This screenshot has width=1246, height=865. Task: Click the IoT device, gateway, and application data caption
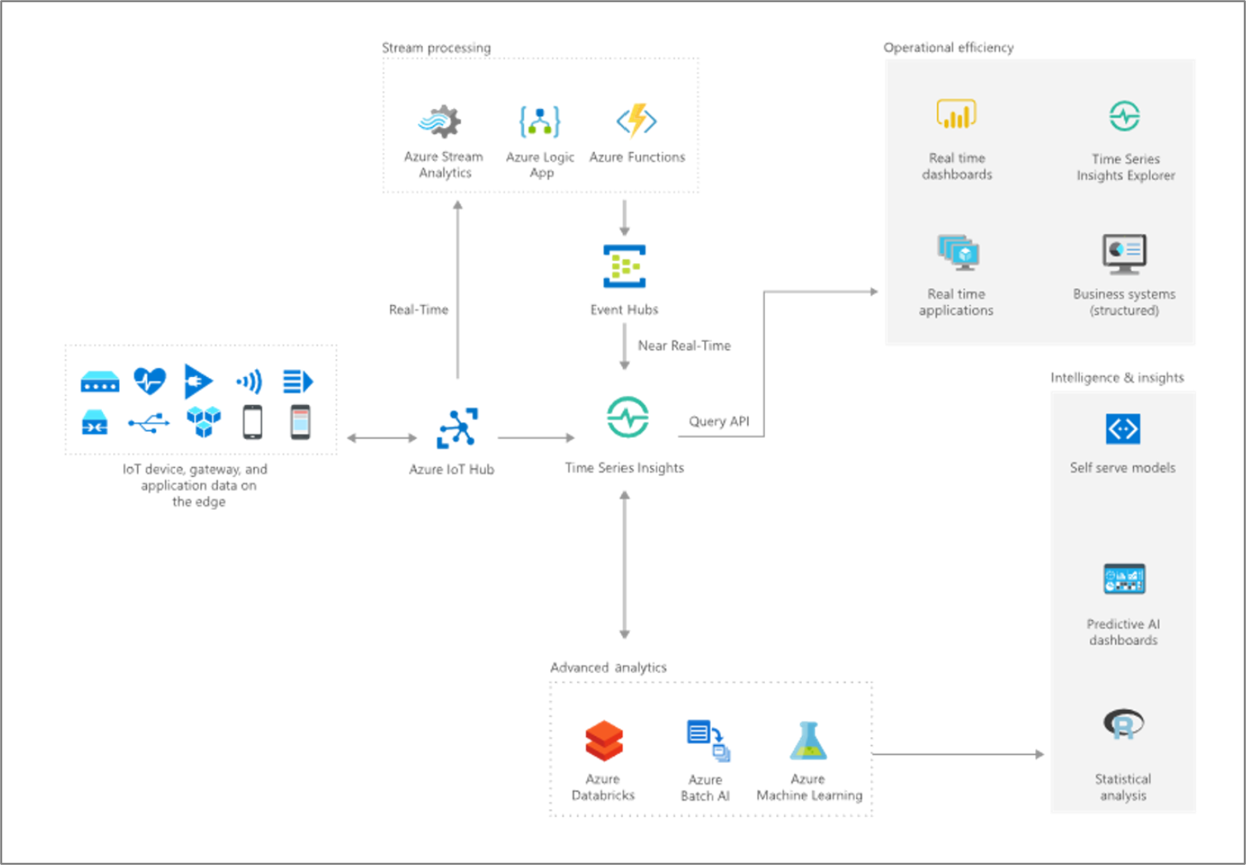coord(196,485)
